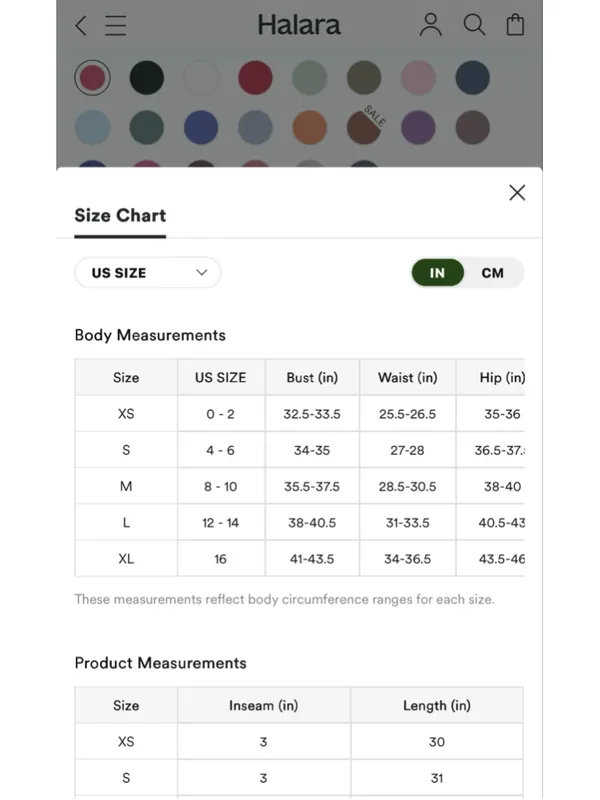The width and height of the screenshot is (600, 800).
Task: Click the length value 30
Action: tap(437, 742)
